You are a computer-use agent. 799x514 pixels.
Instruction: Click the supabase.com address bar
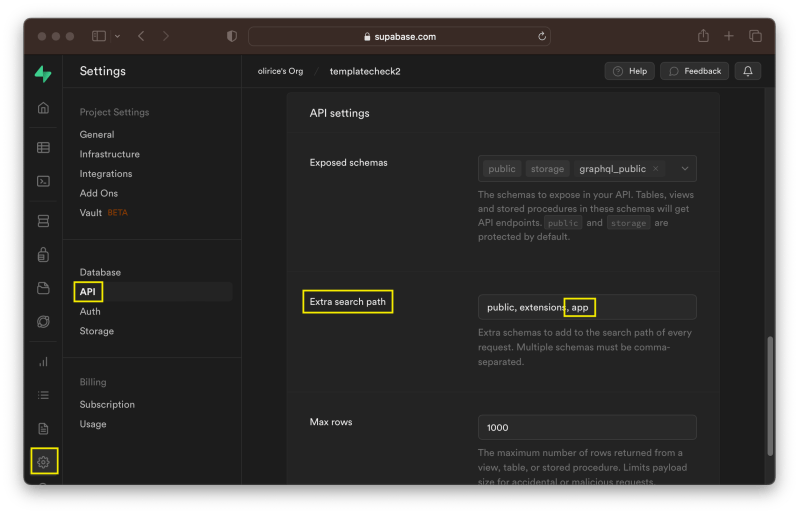coord(400,36)
